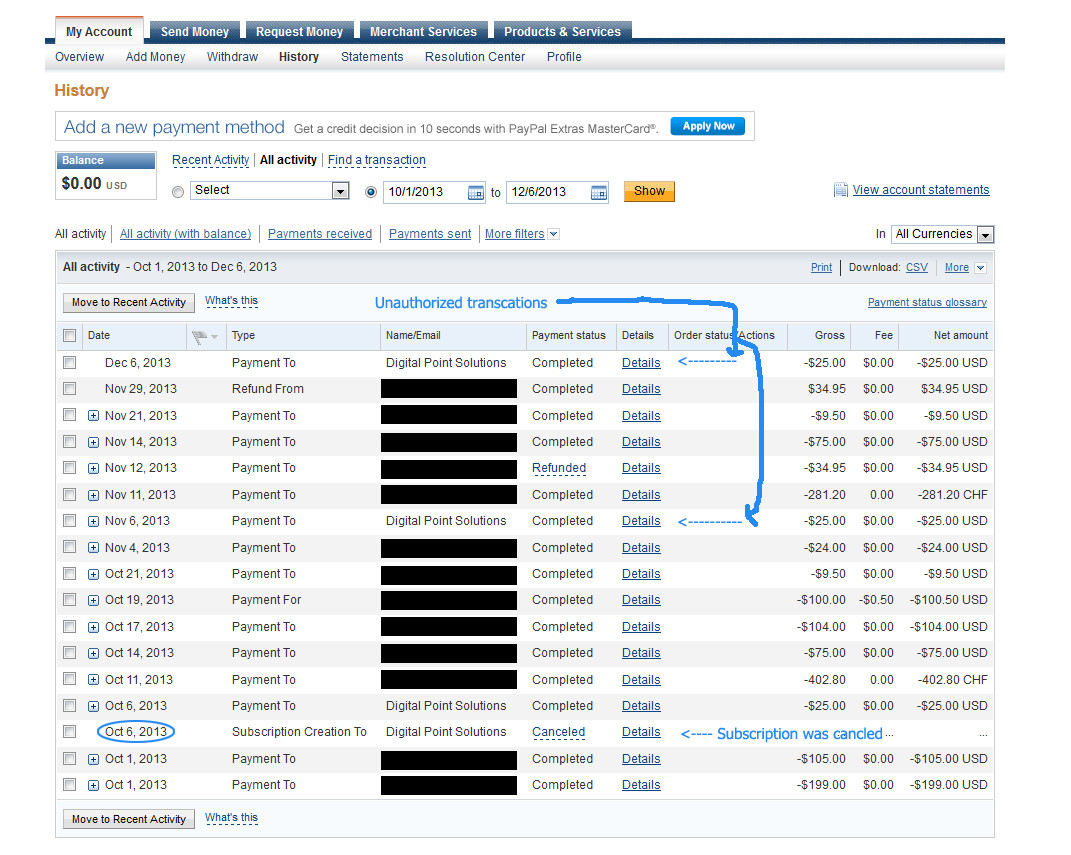Click top Move to Recent Activity button
This screenshot has width=1071, height=855.
point(128,303)
